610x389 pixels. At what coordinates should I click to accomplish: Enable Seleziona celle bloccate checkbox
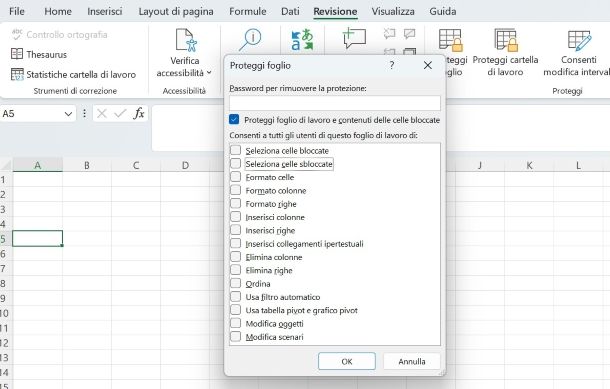click(235, 150)
